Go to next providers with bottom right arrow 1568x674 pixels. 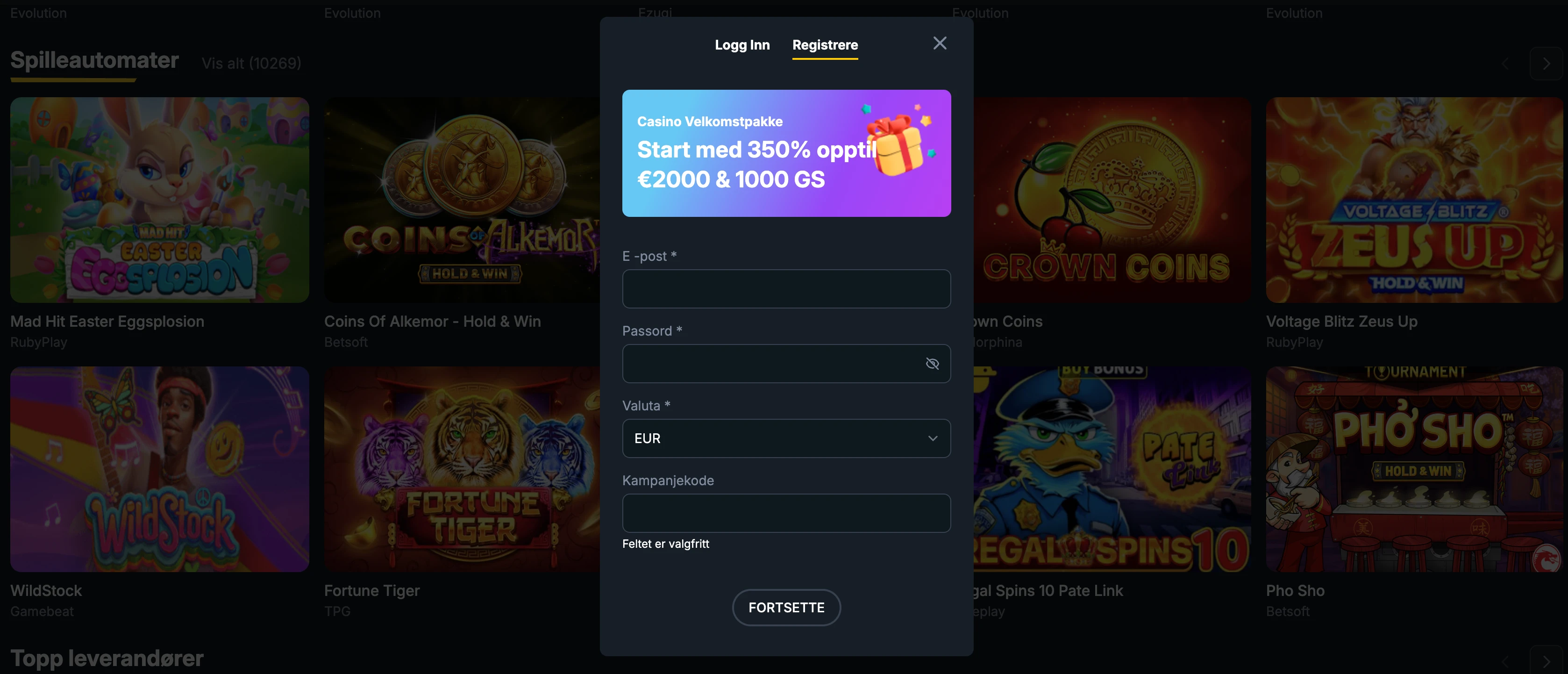(x=1546, y=661)
